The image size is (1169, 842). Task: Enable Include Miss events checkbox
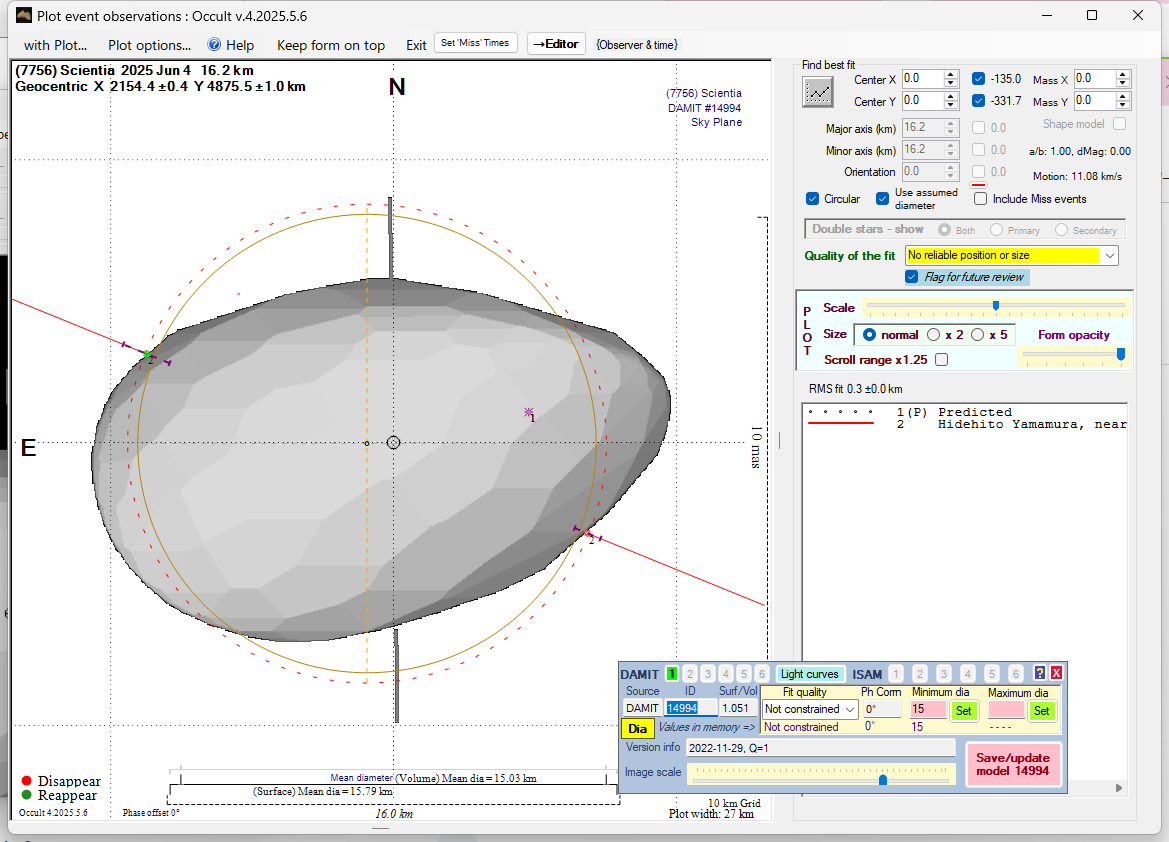point(980,199)
